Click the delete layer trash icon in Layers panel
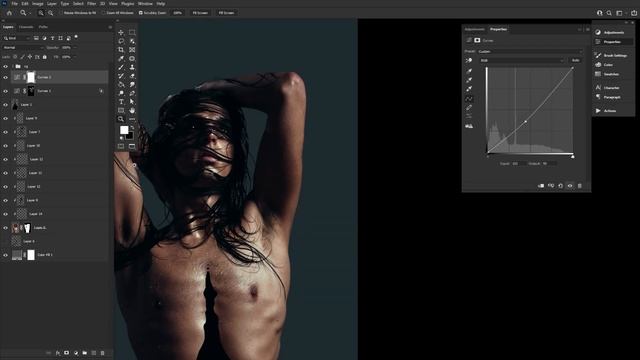 click(x=102, y=353)
